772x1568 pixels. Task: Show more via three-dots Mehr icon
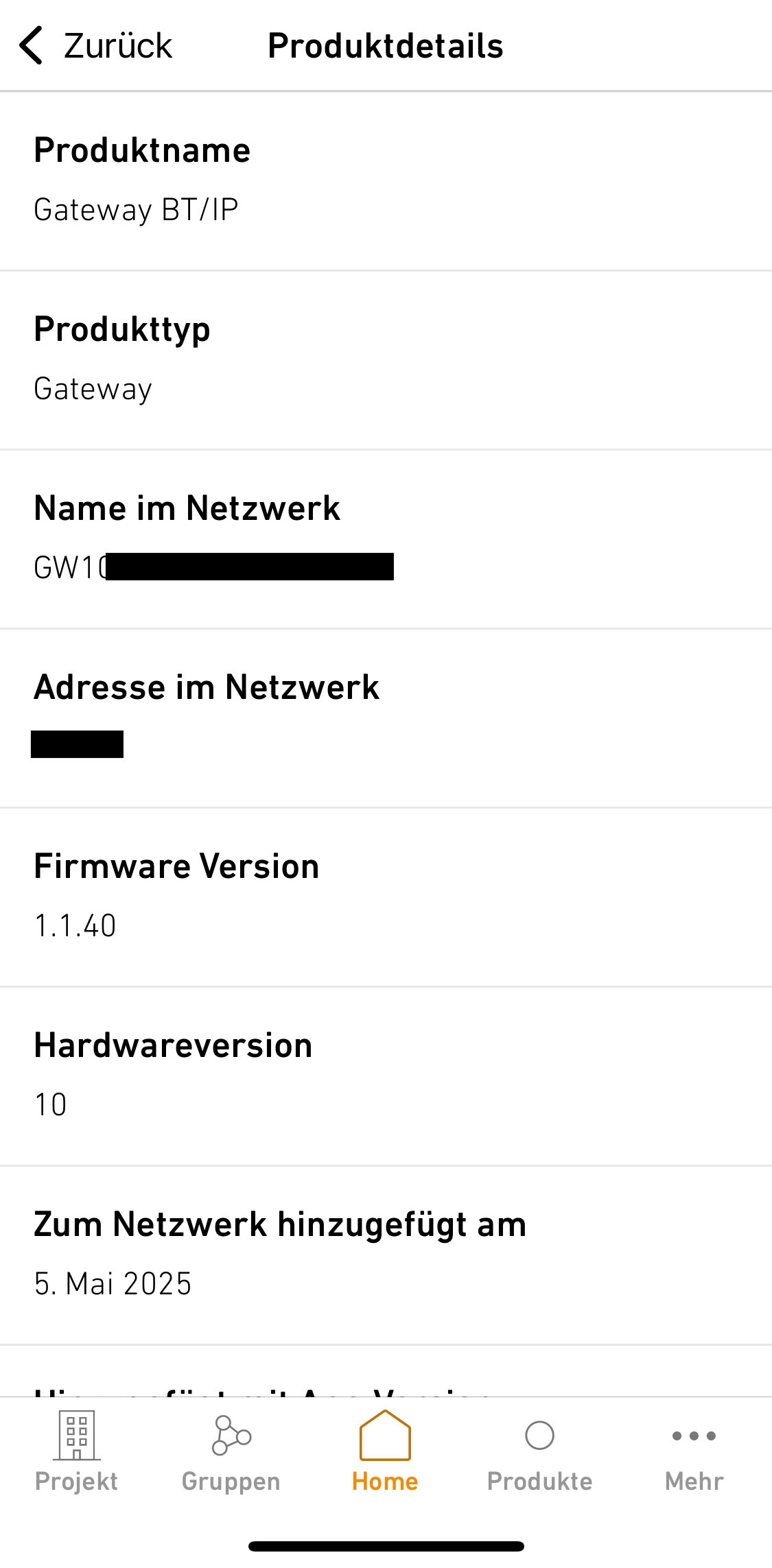(694, 1435)
